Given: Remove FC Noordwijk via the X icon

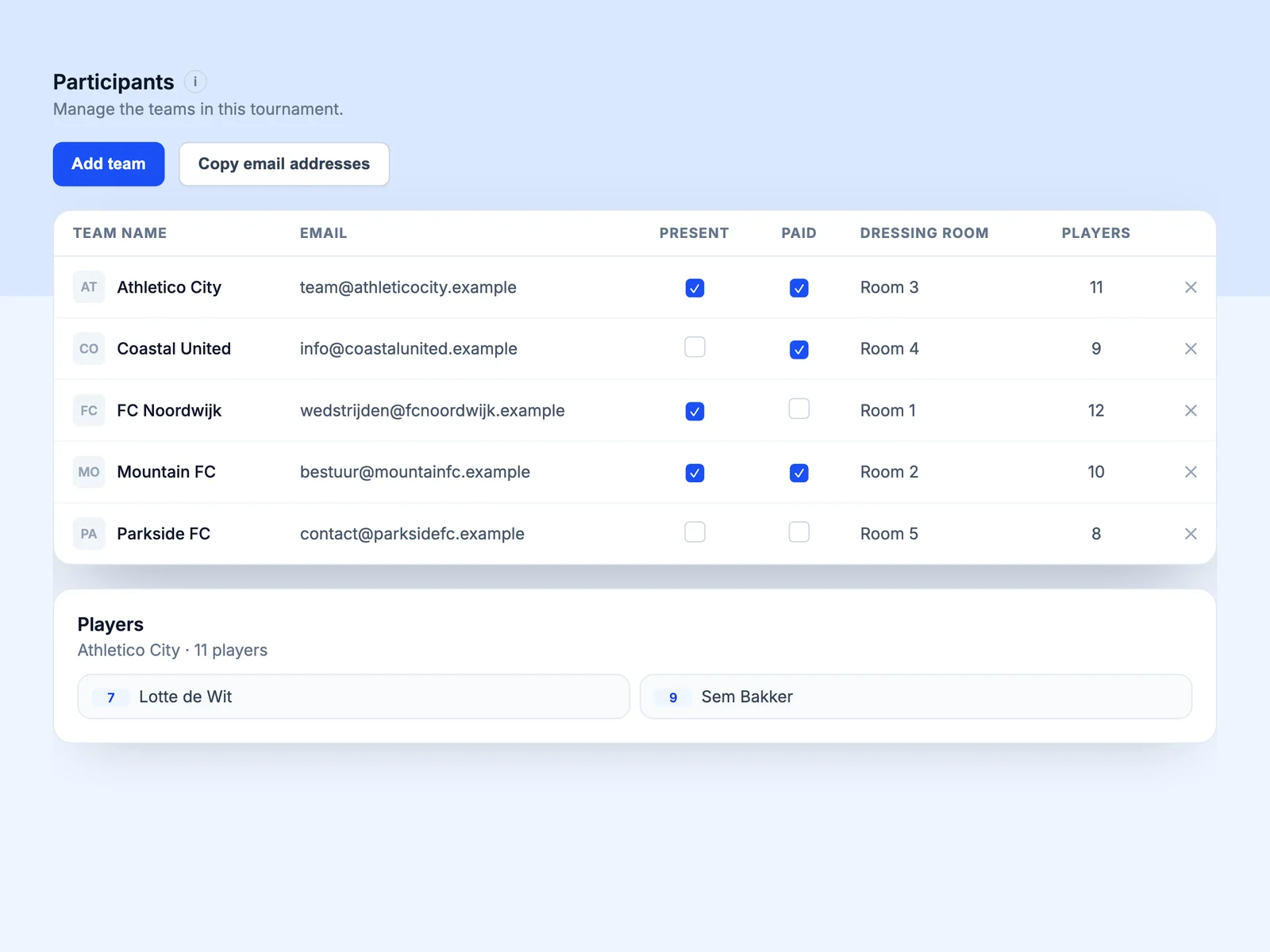Looking at the screenshot, I should pos(1191,410).
